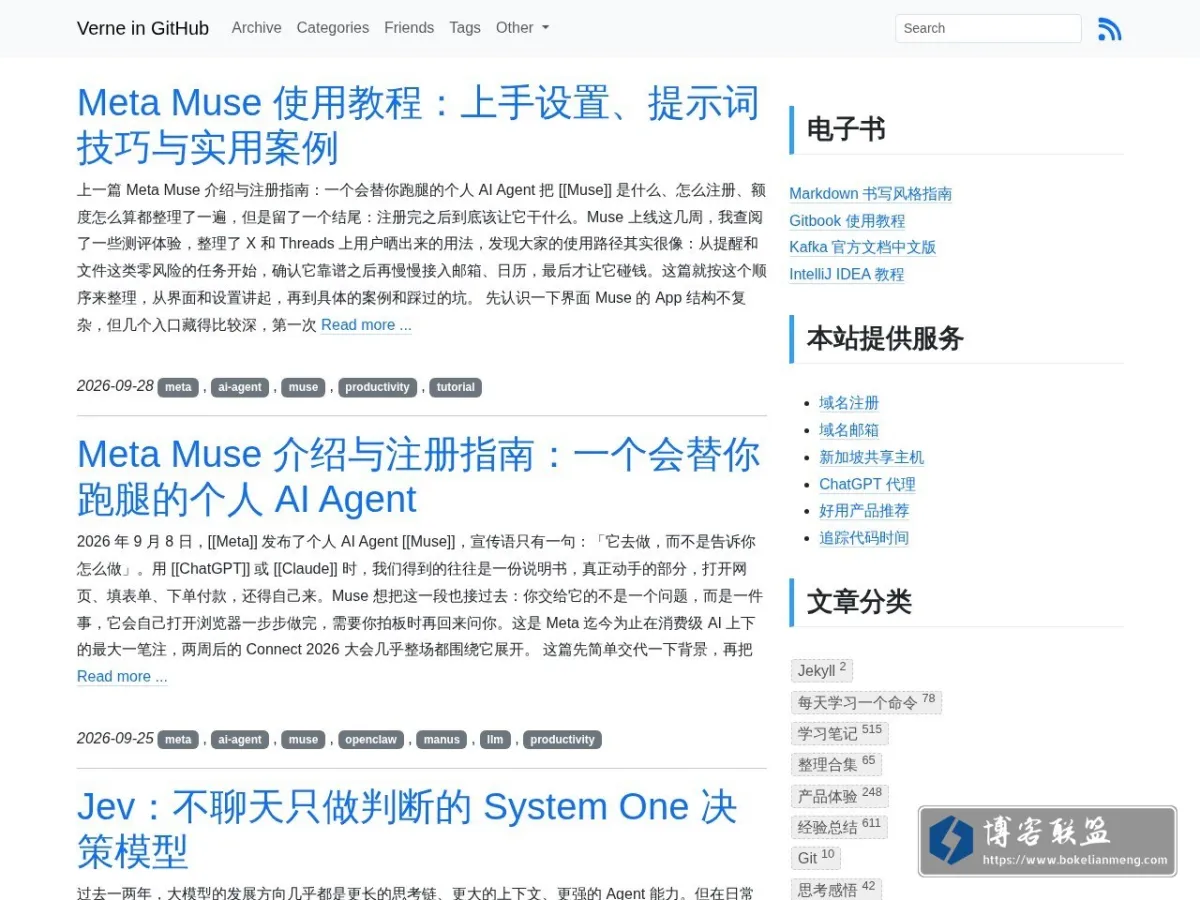Viewport: 1200px width, 900px height.
Task: Click the 2026-09-25 post date
Action: tap(115, 739)
